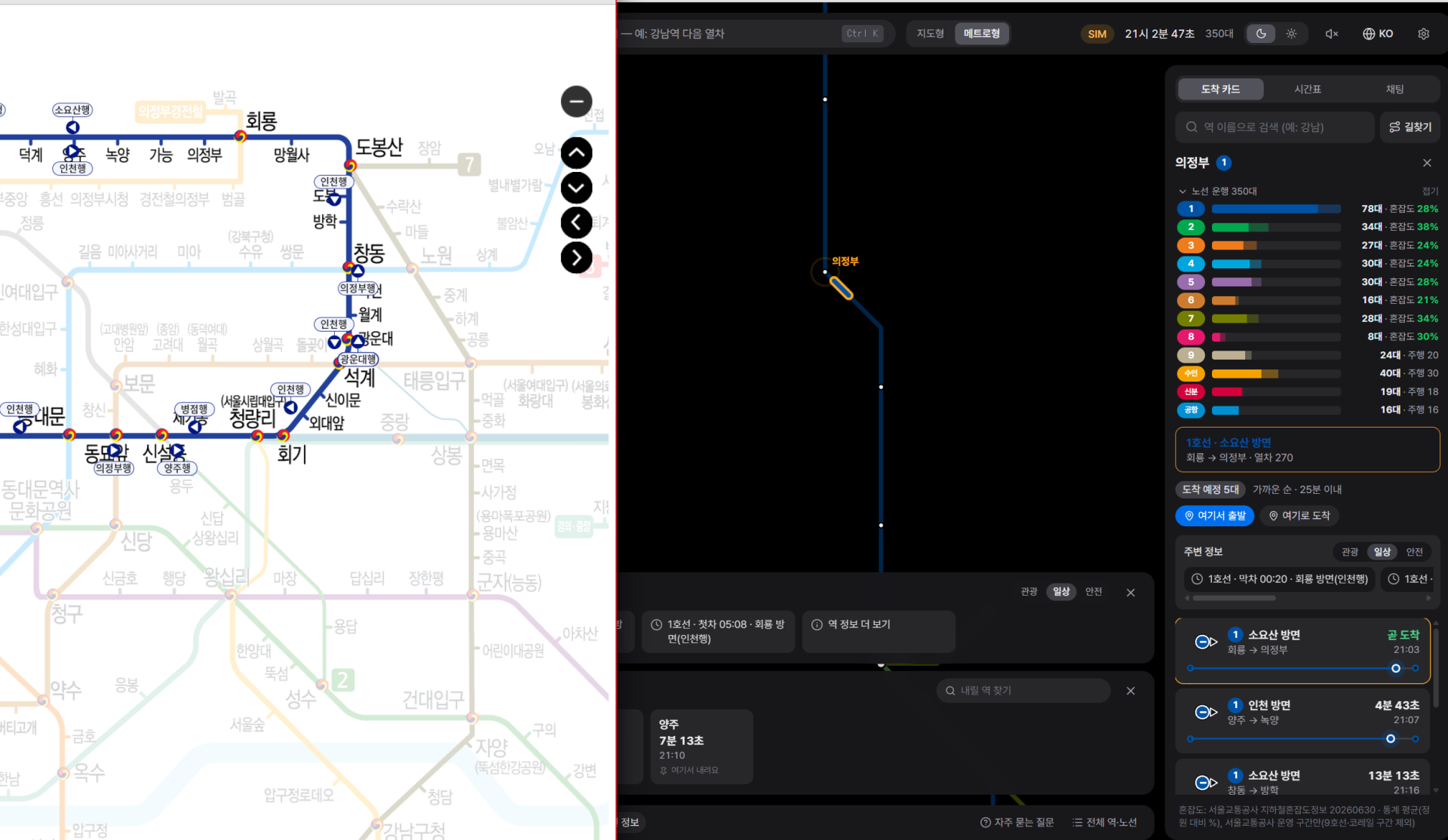Open the 시간표 tab

pos(1308,89)
